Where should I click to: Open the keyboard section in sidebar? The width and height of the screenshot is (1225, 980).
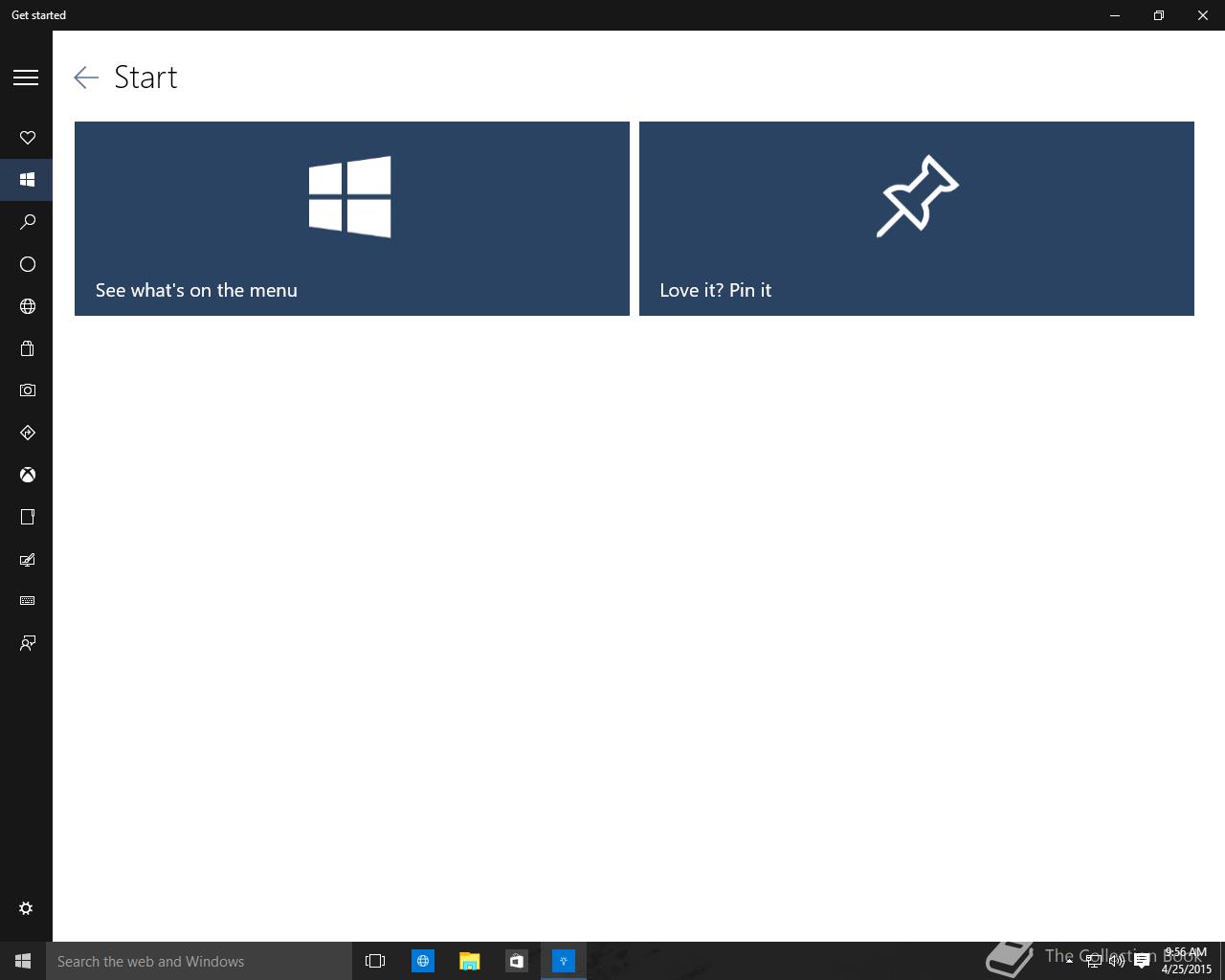coord(27,601)
